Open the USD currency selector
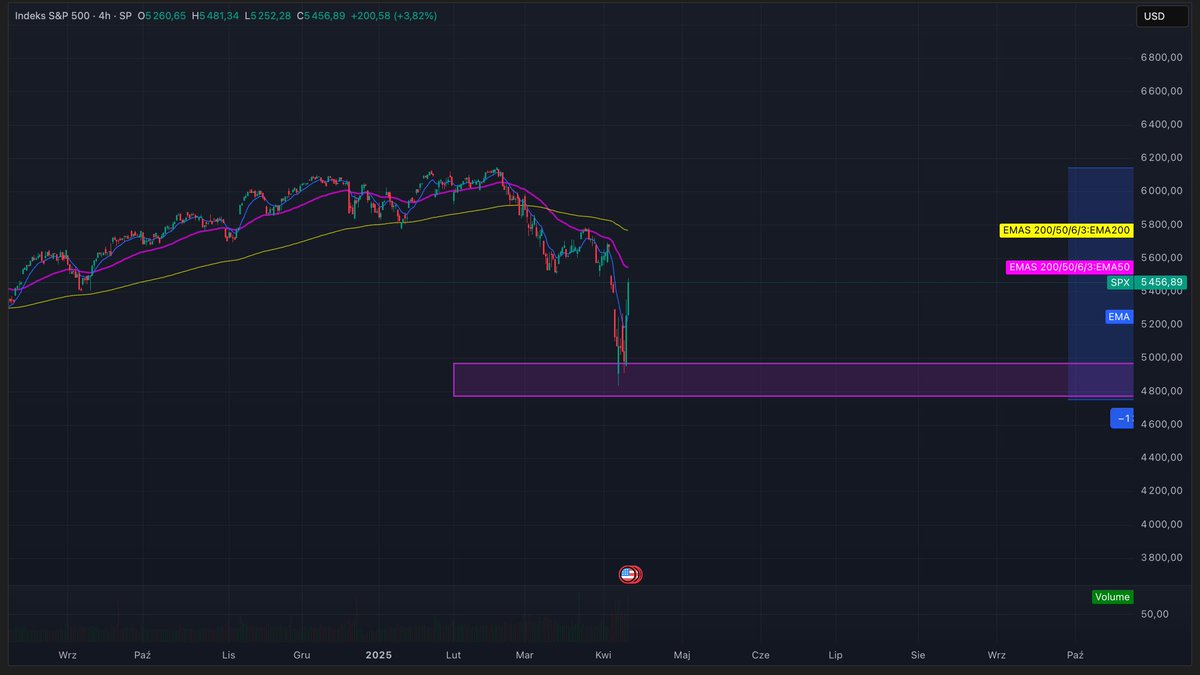Screen dimensions: 1200x675 click(1160, 16)
